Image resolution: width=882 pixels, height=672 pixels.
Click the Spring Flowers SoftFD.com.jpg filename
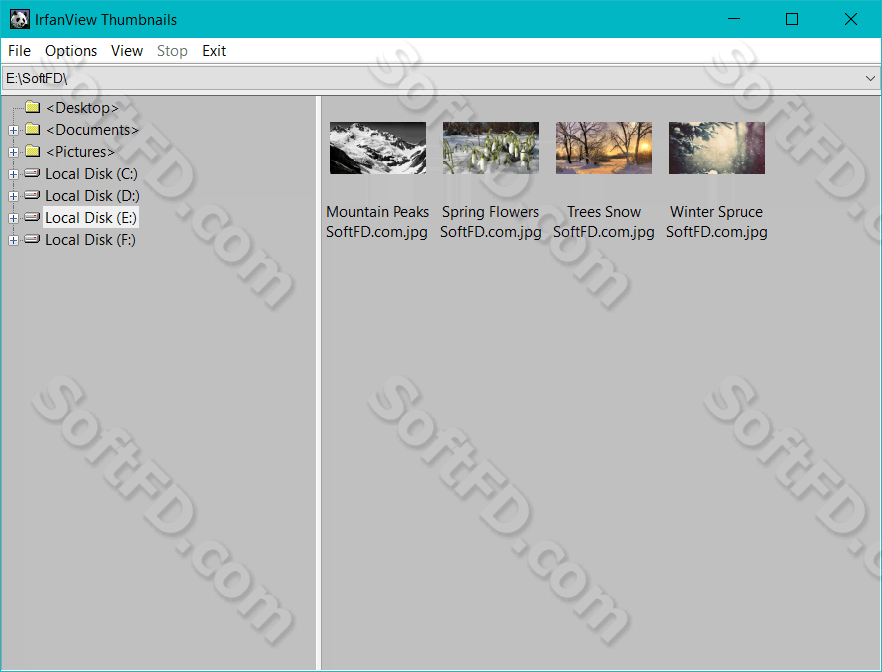(490, 222)
